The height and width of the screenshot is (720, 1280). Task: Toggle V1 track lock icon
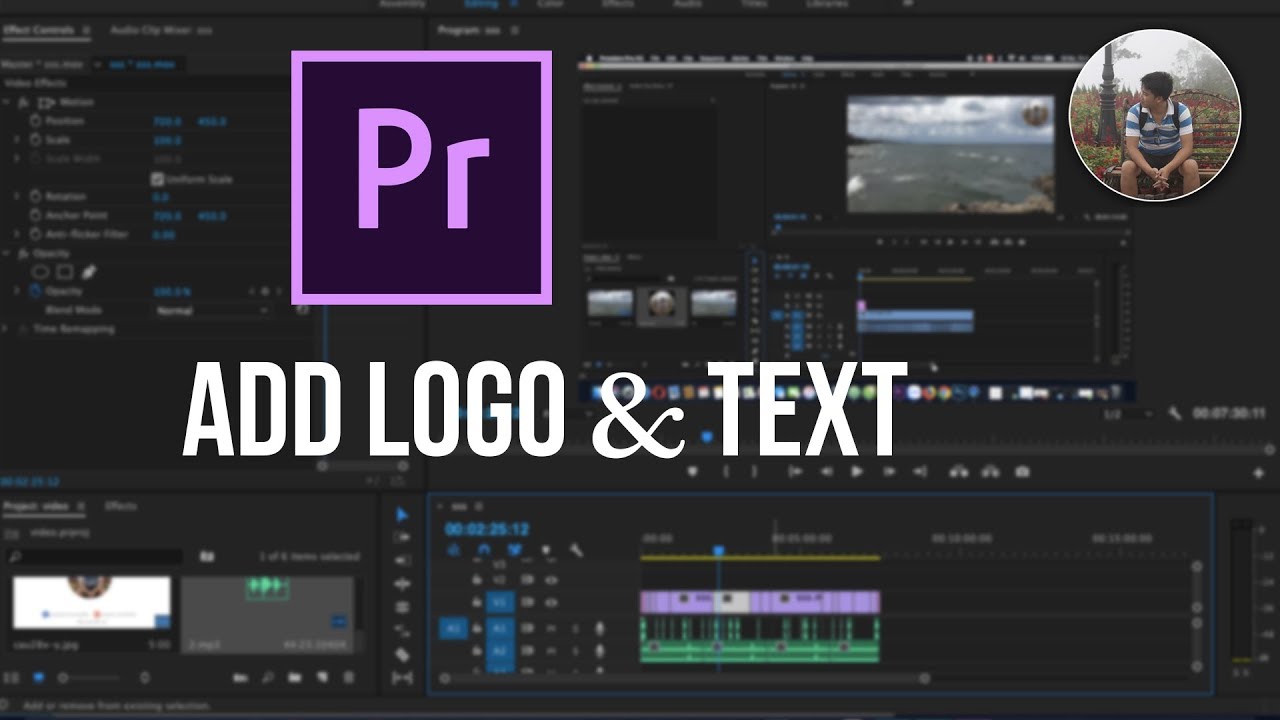[x=477, y=602]
